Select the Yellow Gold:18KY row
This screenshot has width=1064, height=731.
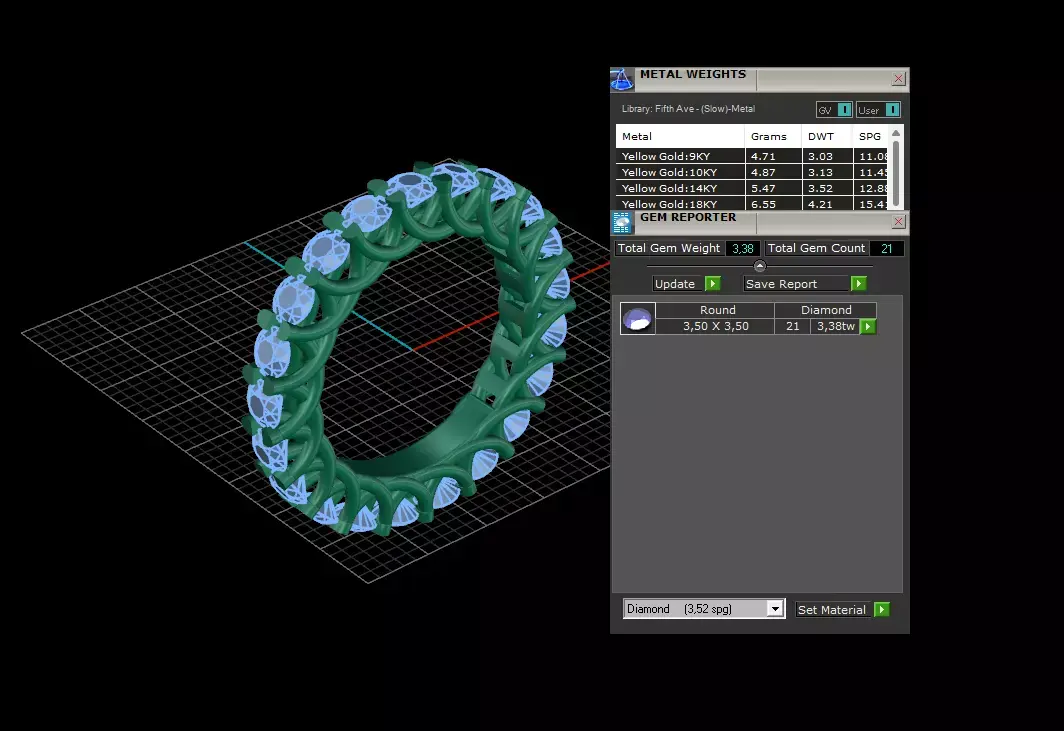pyautogui.click(x=752, y=204)
